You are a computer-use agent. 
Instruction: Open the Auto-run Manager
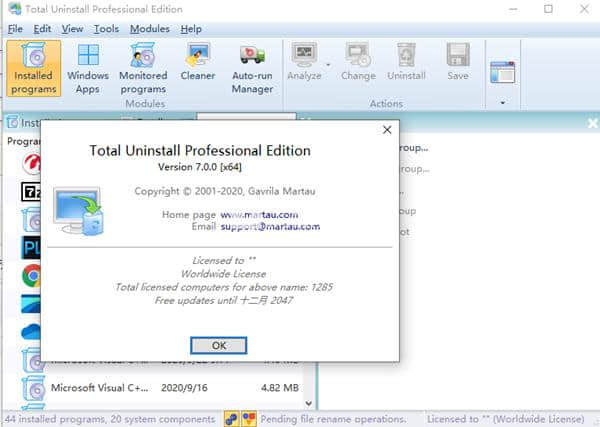click(252, 68)
